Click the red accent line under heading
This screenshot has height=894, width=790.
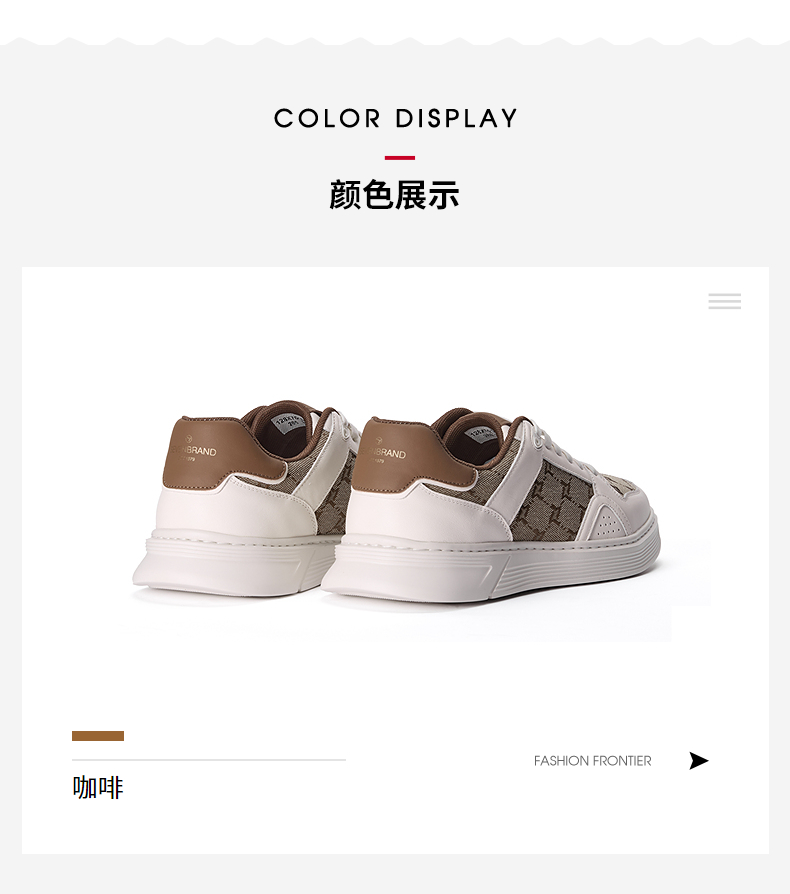point(400,158)
